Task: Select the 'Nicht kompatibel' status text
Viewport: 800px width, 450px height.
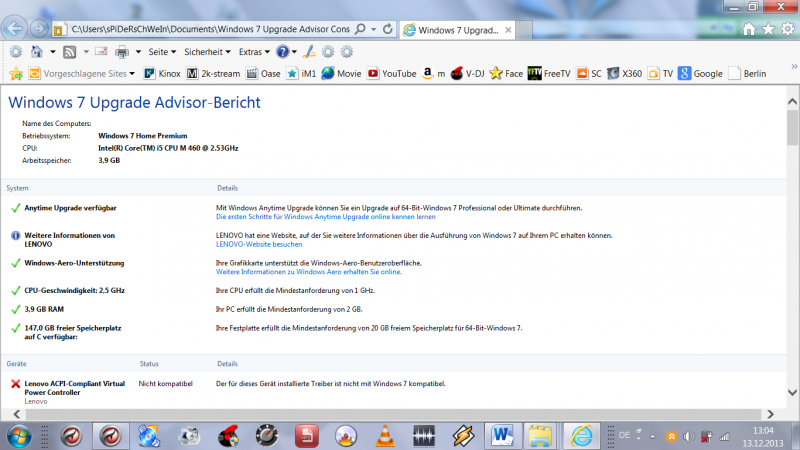Action: (x=165, y=384)
